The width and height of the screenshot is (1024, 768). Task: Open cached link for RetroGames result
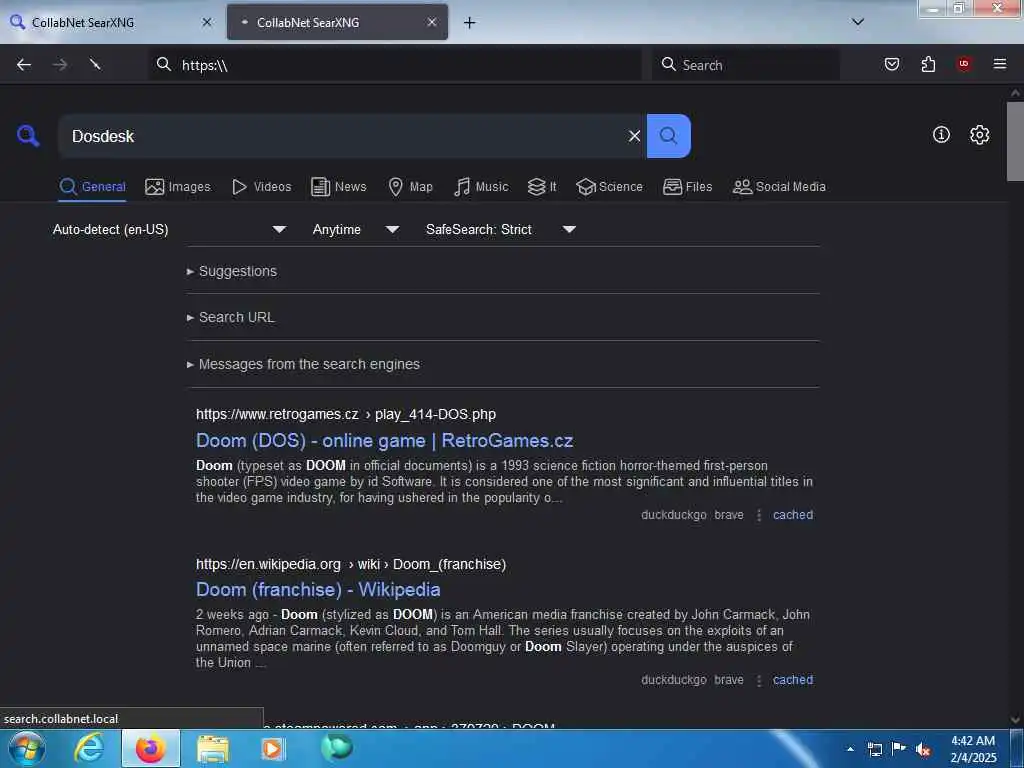coord(793,515)
